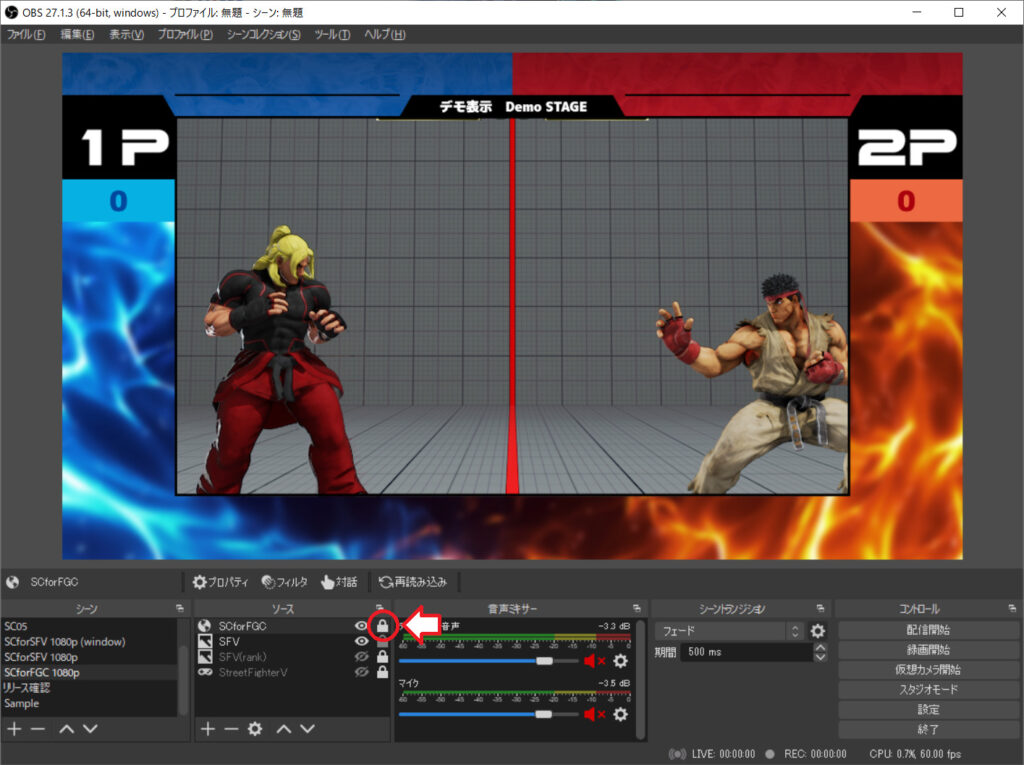Open the プロファイル(P) menu
Viewport: 1024px width, 765px height.
pyautogui.click(x=185, y=35)
